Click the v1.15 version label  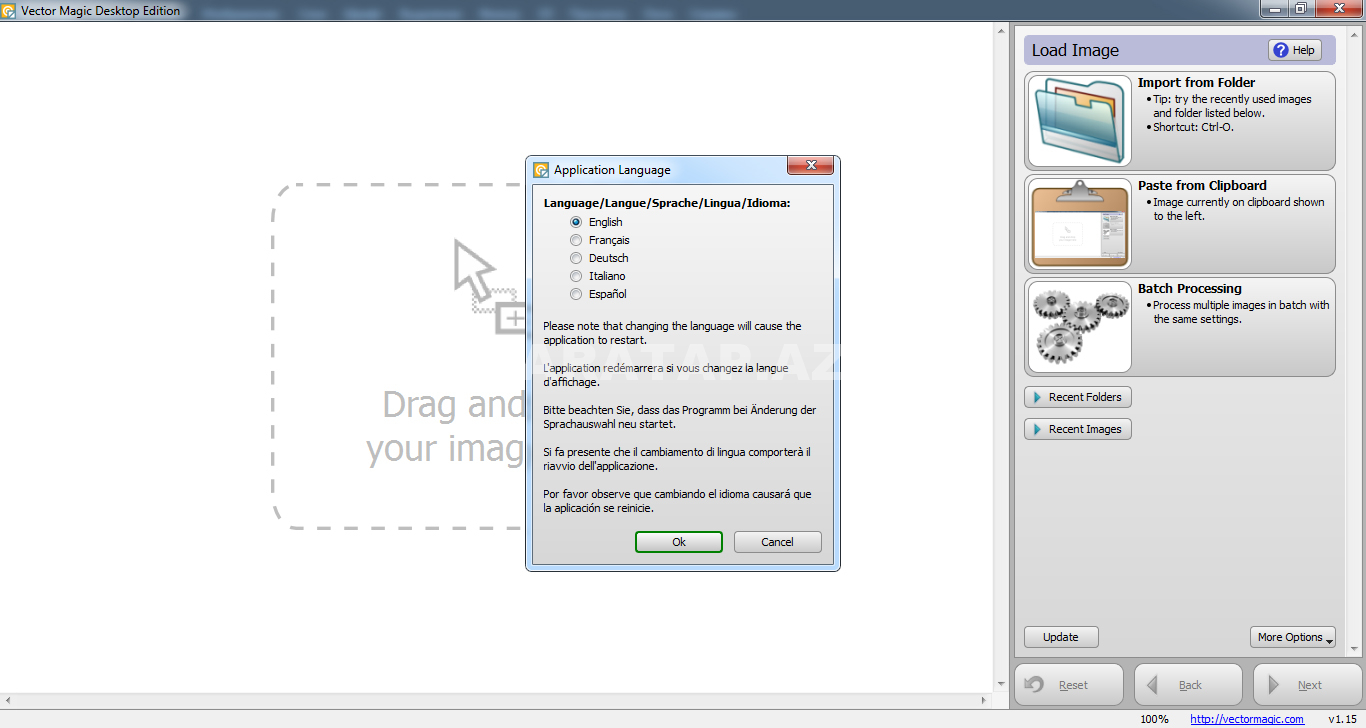[1342, 719]
